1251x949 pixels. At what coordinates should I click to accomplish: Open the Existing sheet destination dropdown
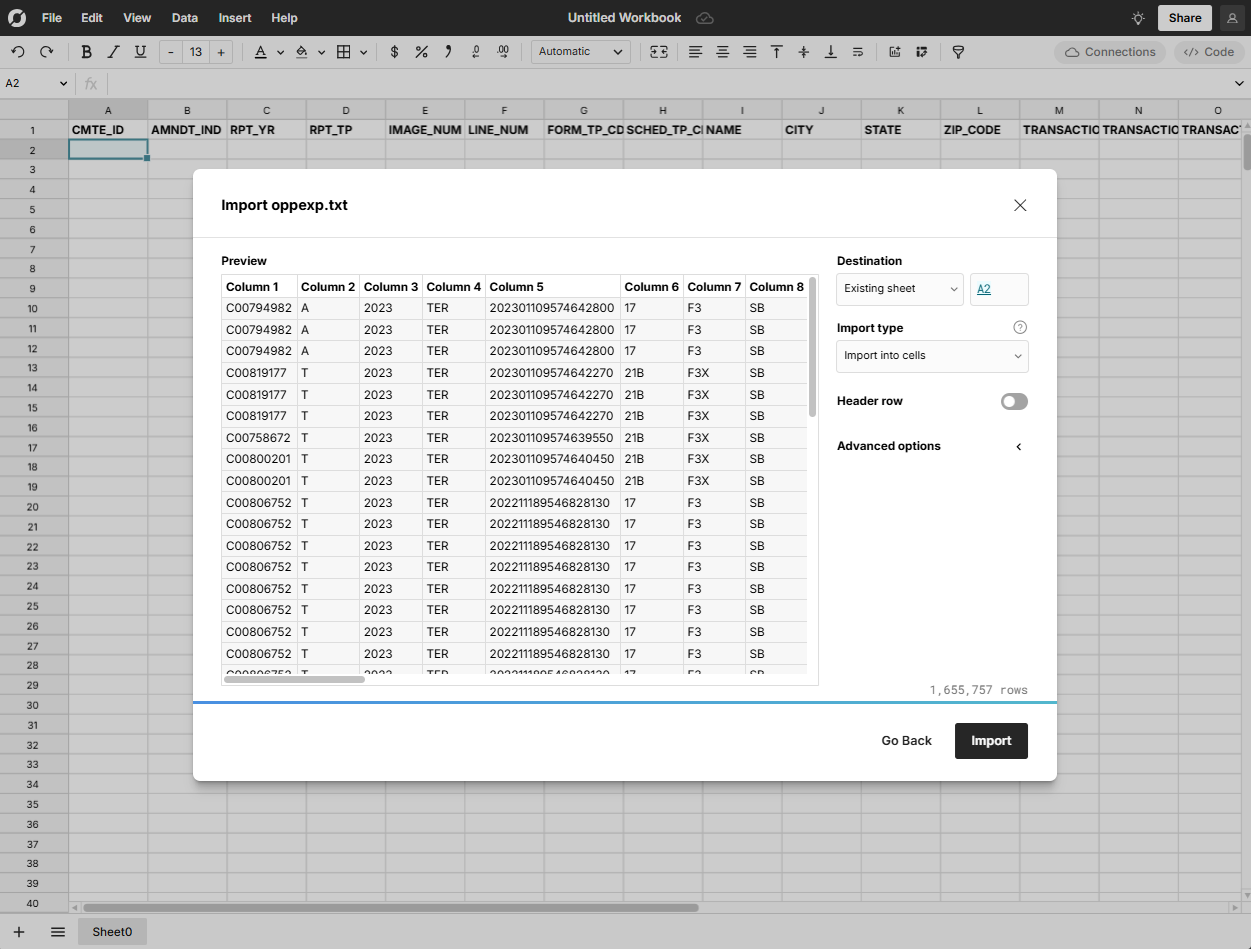(x=899, y=289)
